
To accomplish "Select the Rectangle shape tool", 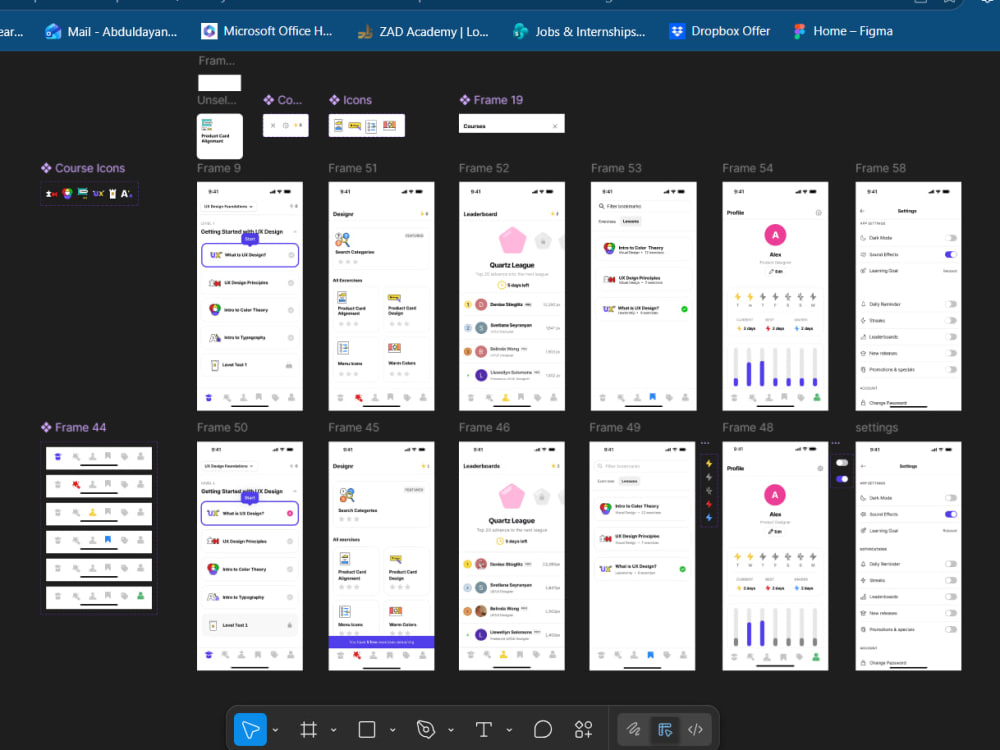I will 367,729.
